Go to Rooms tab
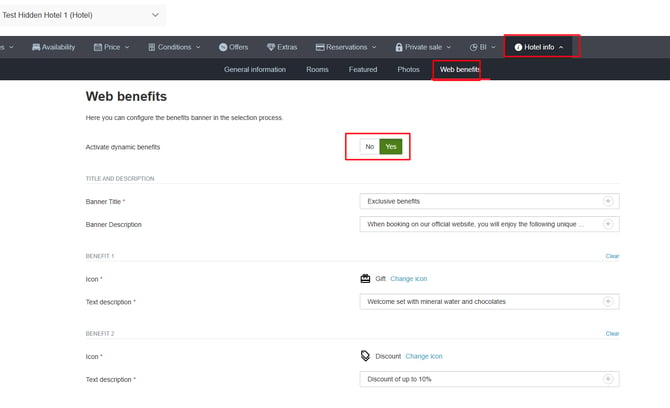This screenshot has width=670, height=408. (317, 69)
